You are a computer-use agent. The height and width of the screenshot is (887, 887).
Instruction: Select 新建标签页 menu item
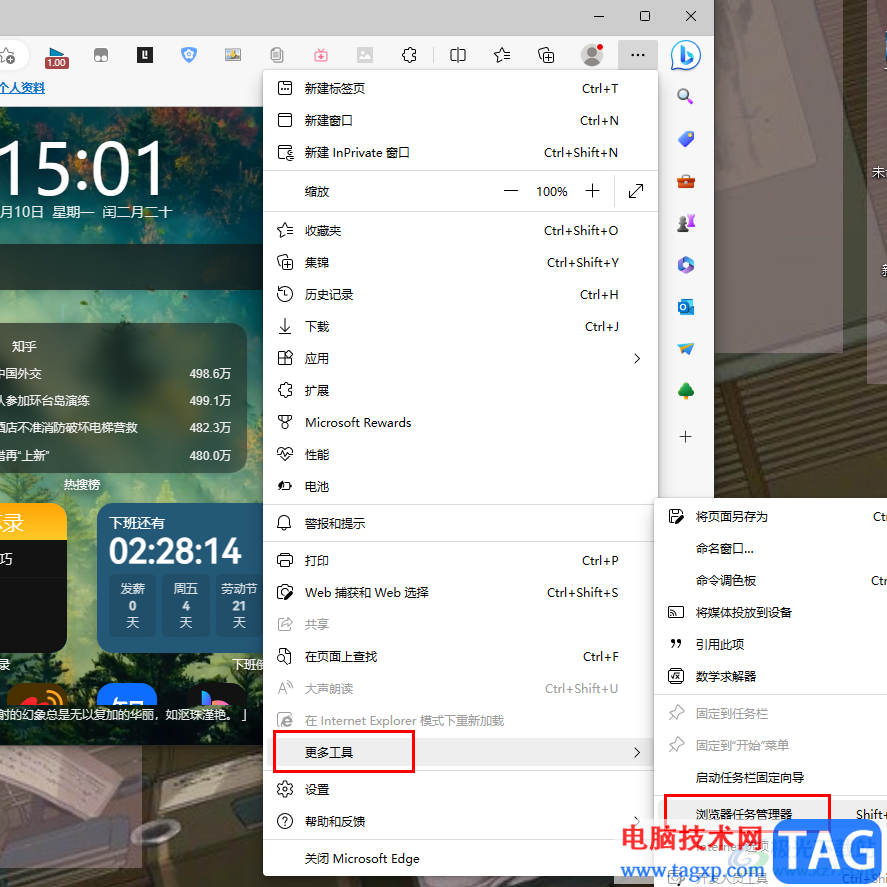[x=460, y=88]
